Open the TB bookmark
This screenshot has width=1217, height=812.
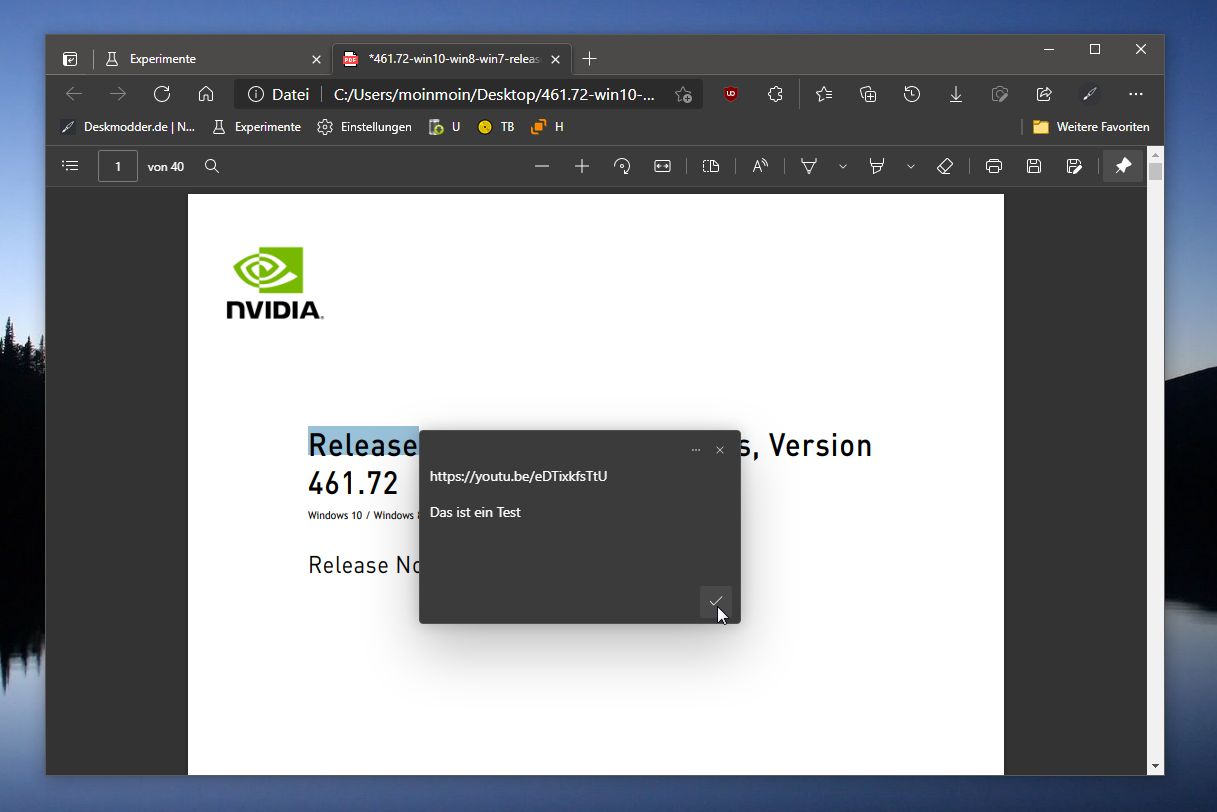click(x=496, y=127)
